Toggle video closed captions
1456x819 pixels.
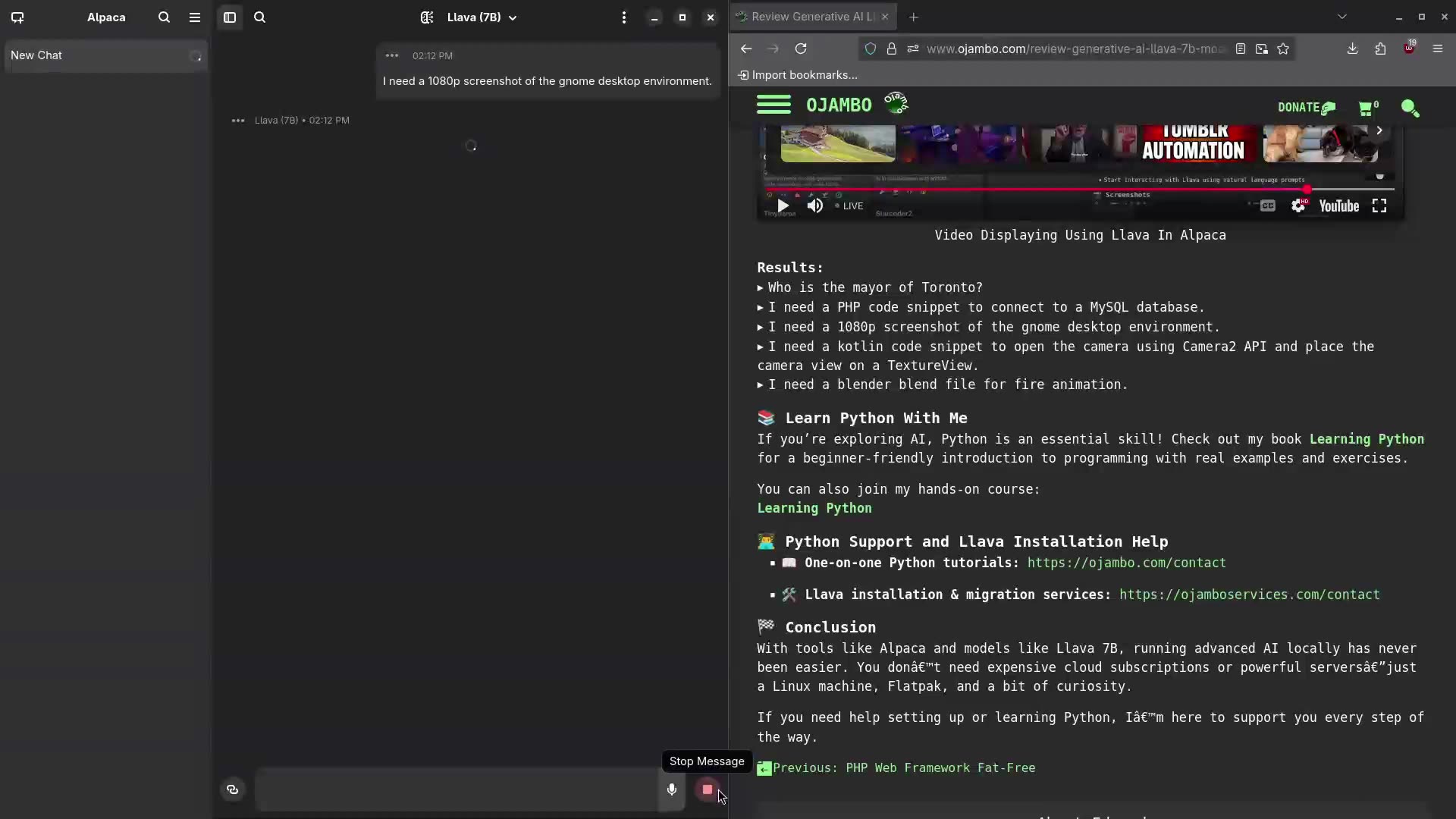pos(1267,206)
